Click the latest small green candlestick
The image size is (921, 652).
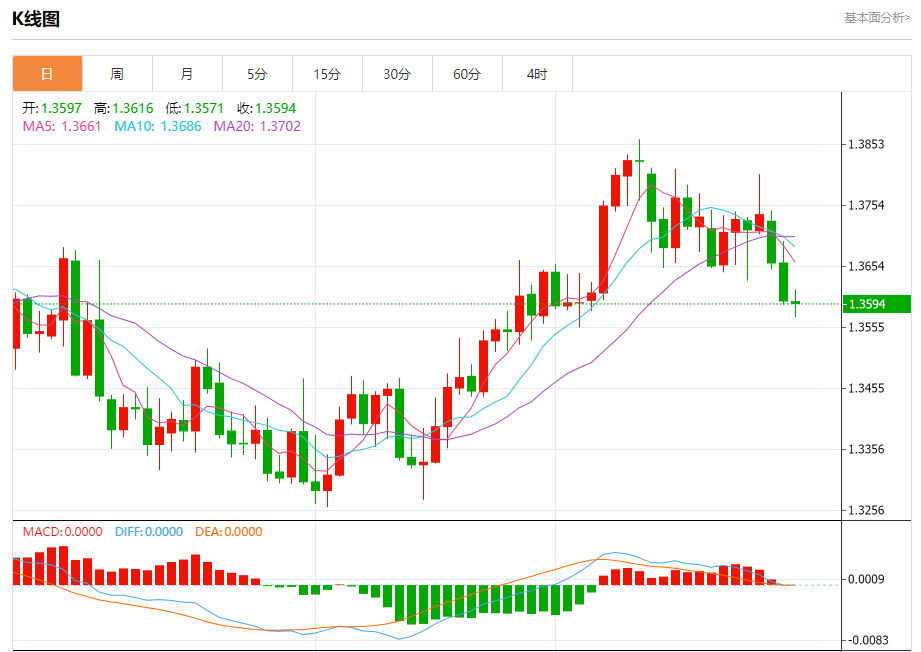pos(796,303)
